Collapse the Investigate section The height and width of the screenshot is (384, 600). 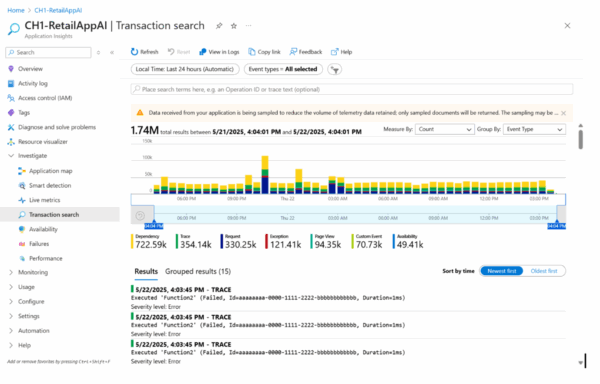pos(11,156)
